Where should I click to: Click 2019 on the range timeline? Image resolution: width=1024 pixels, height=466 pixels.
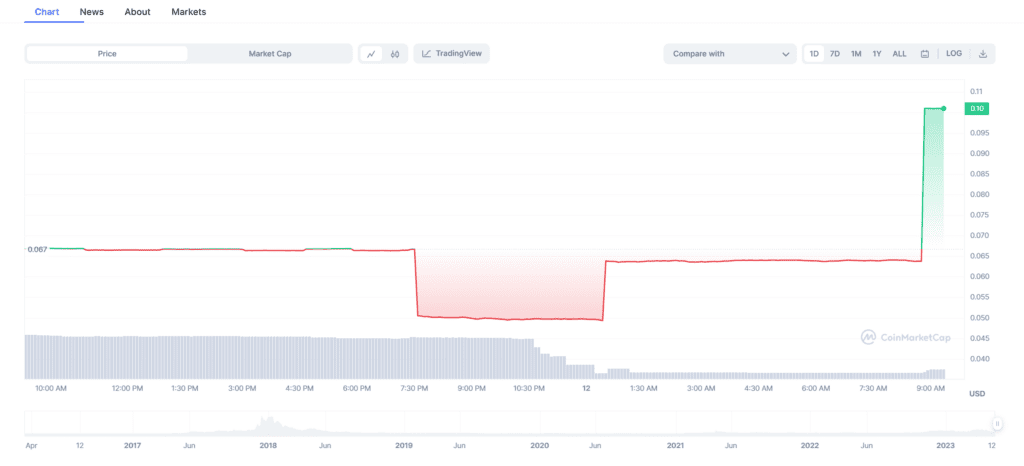click(x=404, y=446)
